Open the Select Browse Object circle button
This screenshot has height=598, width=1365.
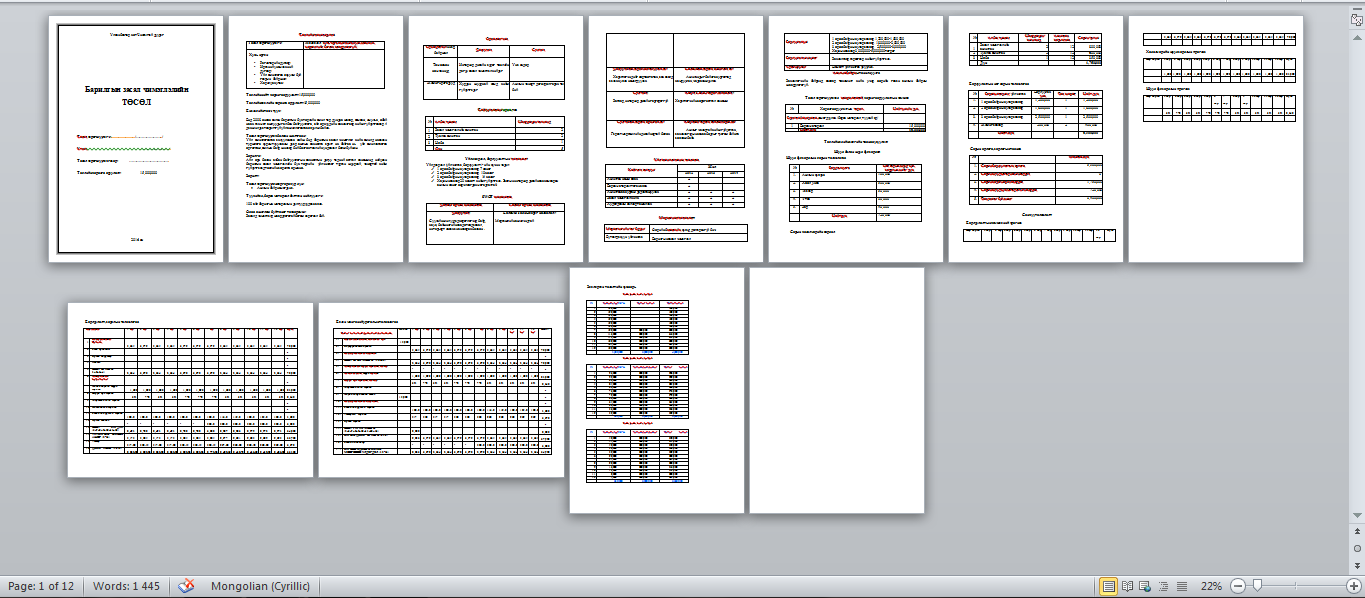[1357, 549]
